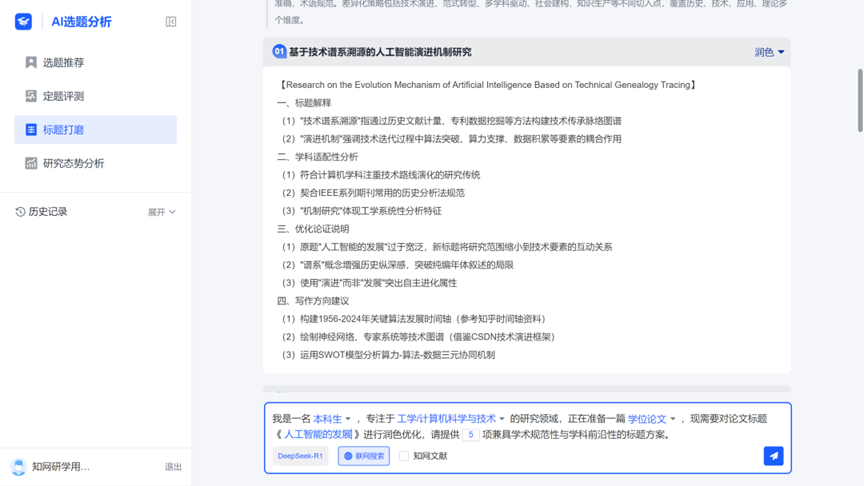The height and width of the screenshot is (486, 864).
Task: Click the graduation cap app logo
Action: pyautogui.click(x=23, y=21)
